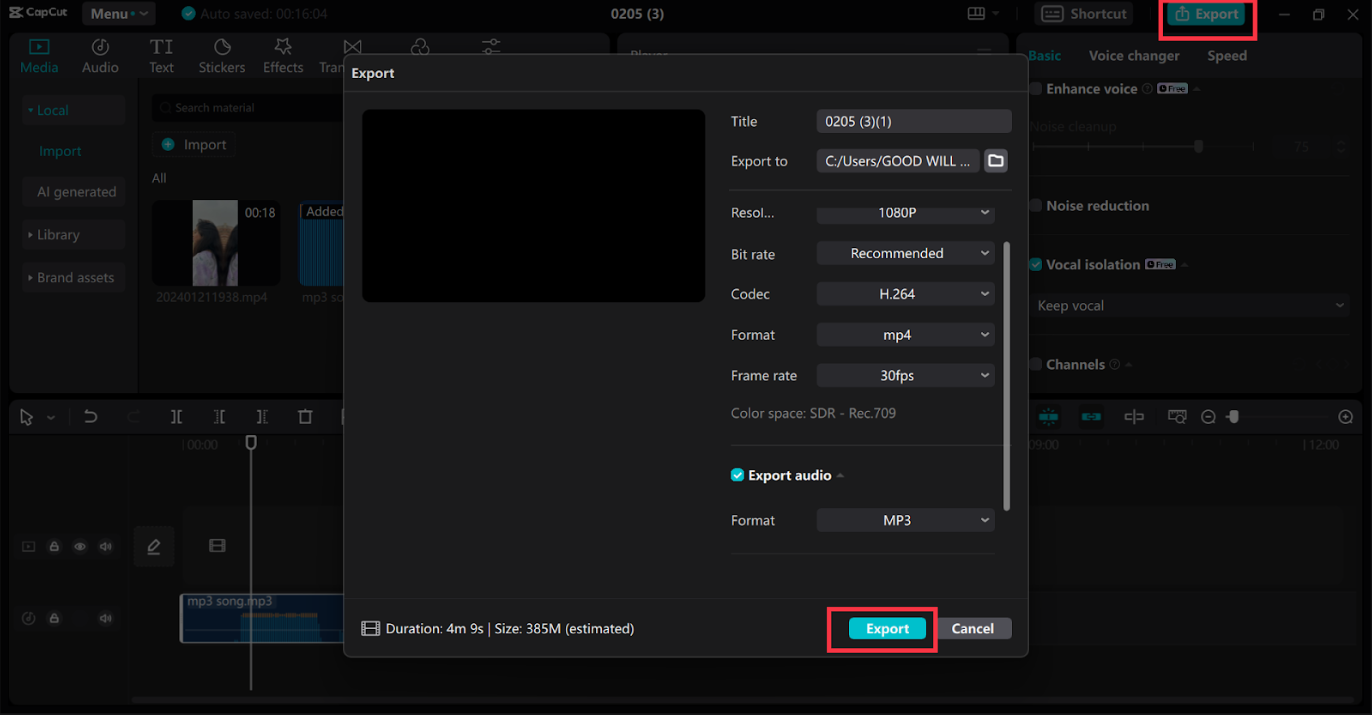Click the top-bar layout icon
The image size is (1372, 716).
point(976,14)
